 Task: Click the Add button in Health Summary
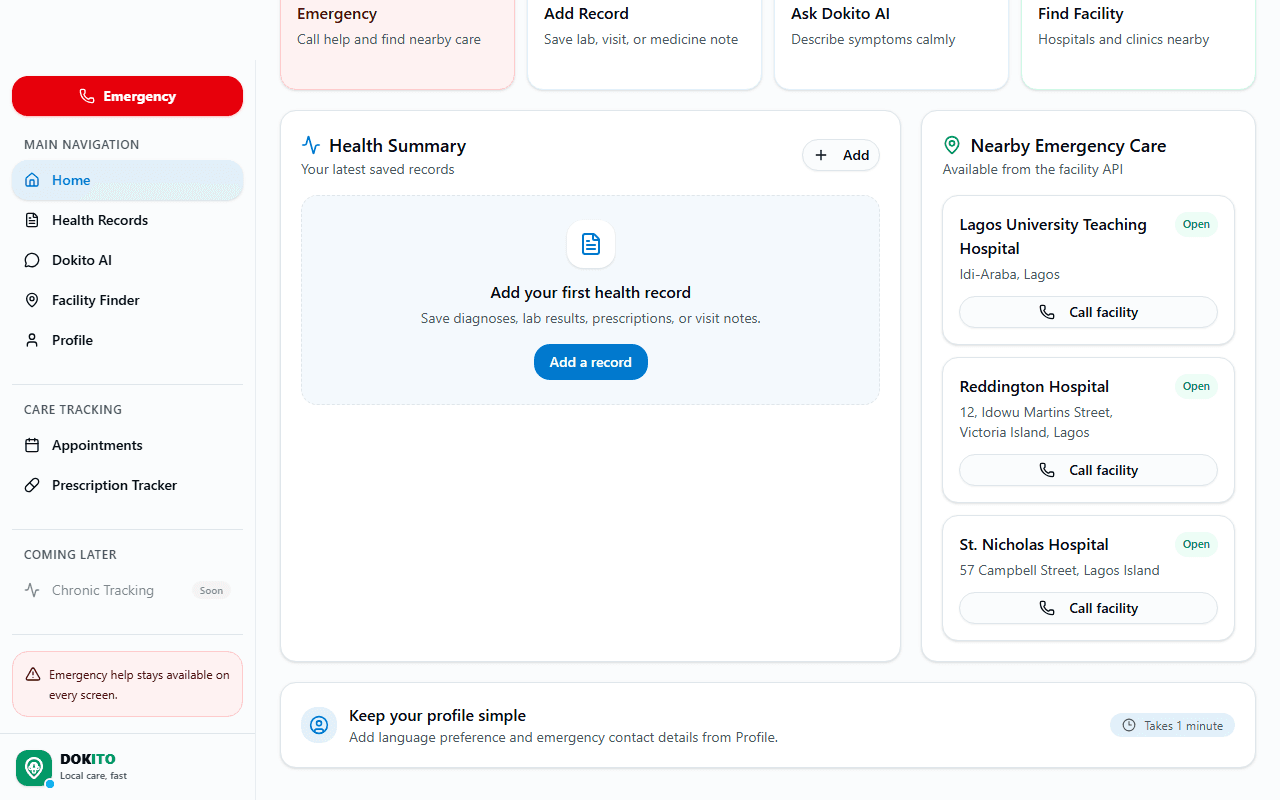[841, 155]
